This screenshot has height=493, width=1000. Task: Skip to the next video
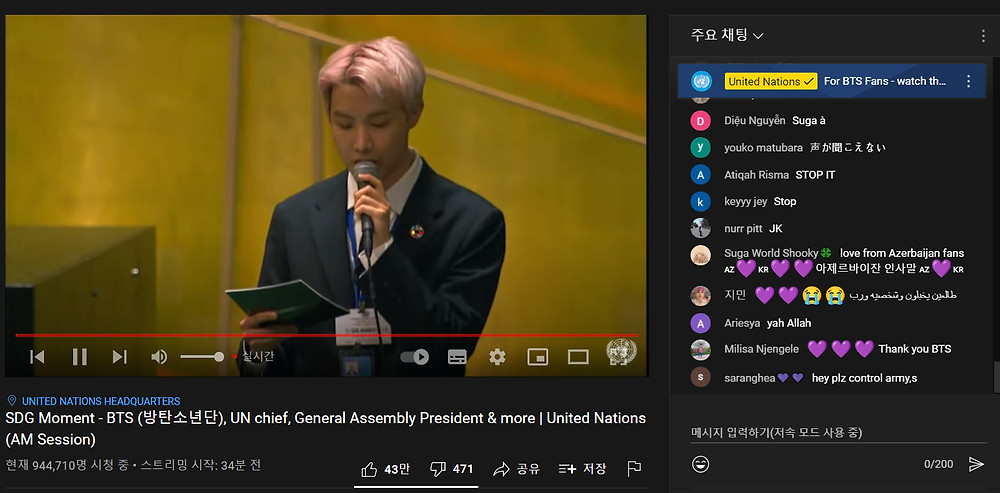pyautogui.click(x=120, y=357)
